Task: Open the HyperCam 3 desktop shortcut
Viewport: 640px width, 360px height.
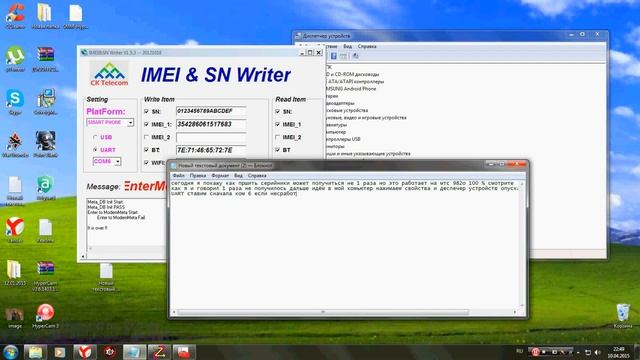Action: (45, 316)
